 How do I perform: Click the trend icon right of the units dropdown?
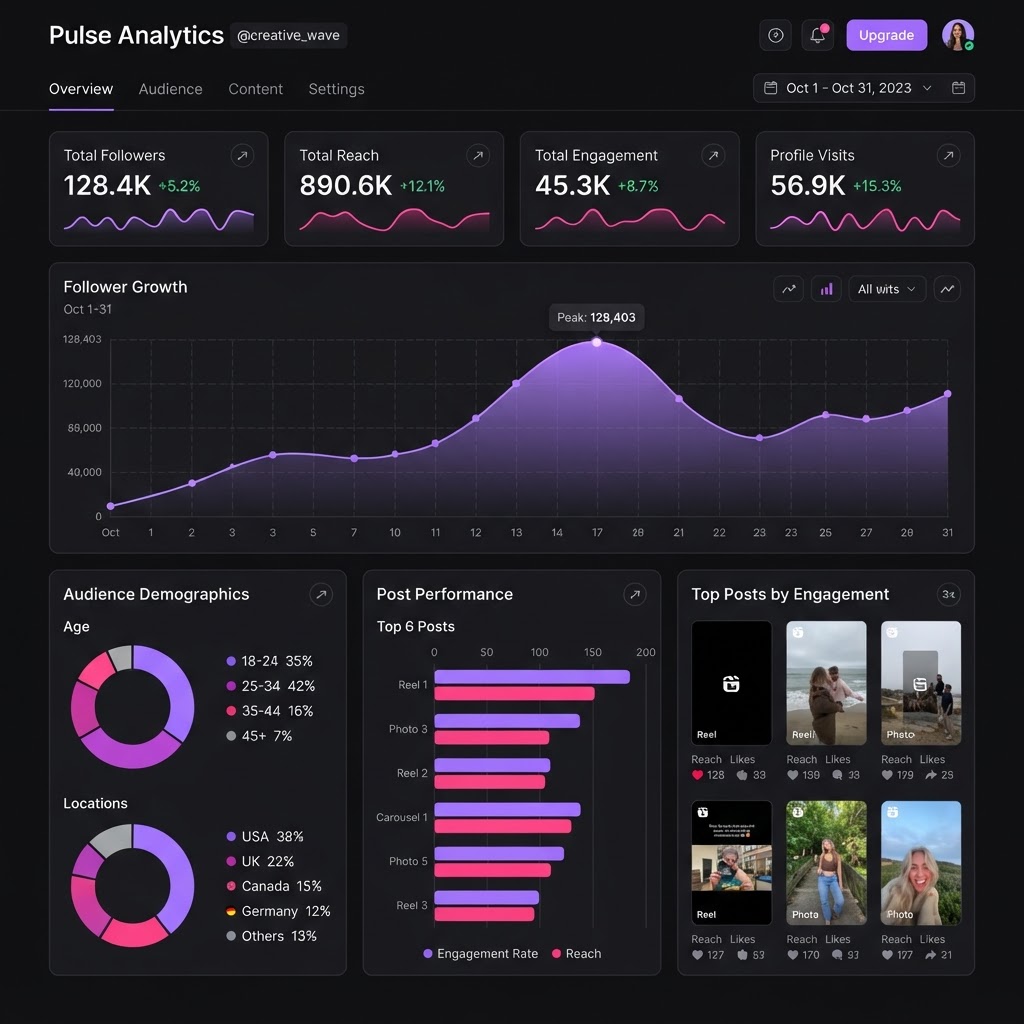coord(947,289)
